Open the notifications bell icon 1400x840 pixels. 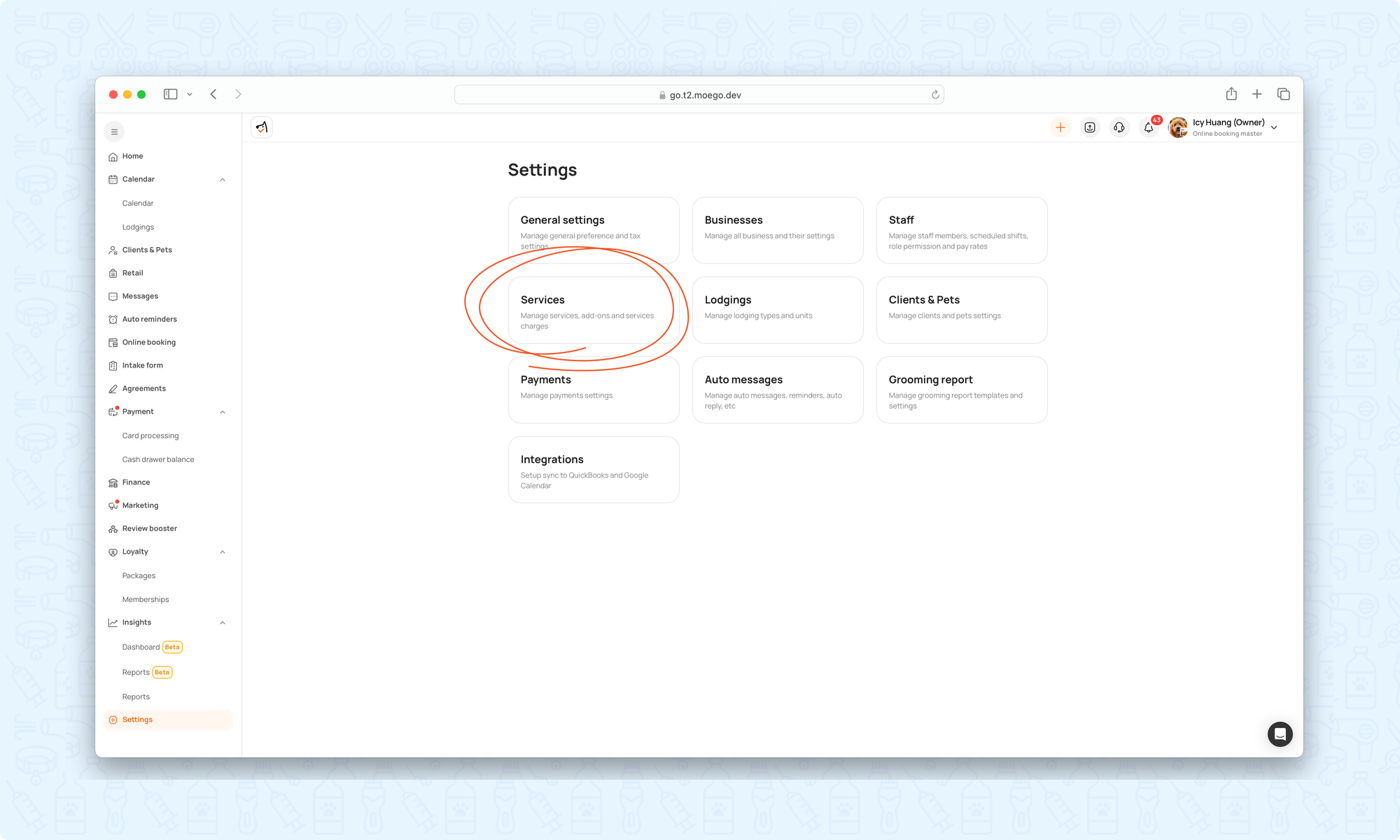(x=1148, y=127)
